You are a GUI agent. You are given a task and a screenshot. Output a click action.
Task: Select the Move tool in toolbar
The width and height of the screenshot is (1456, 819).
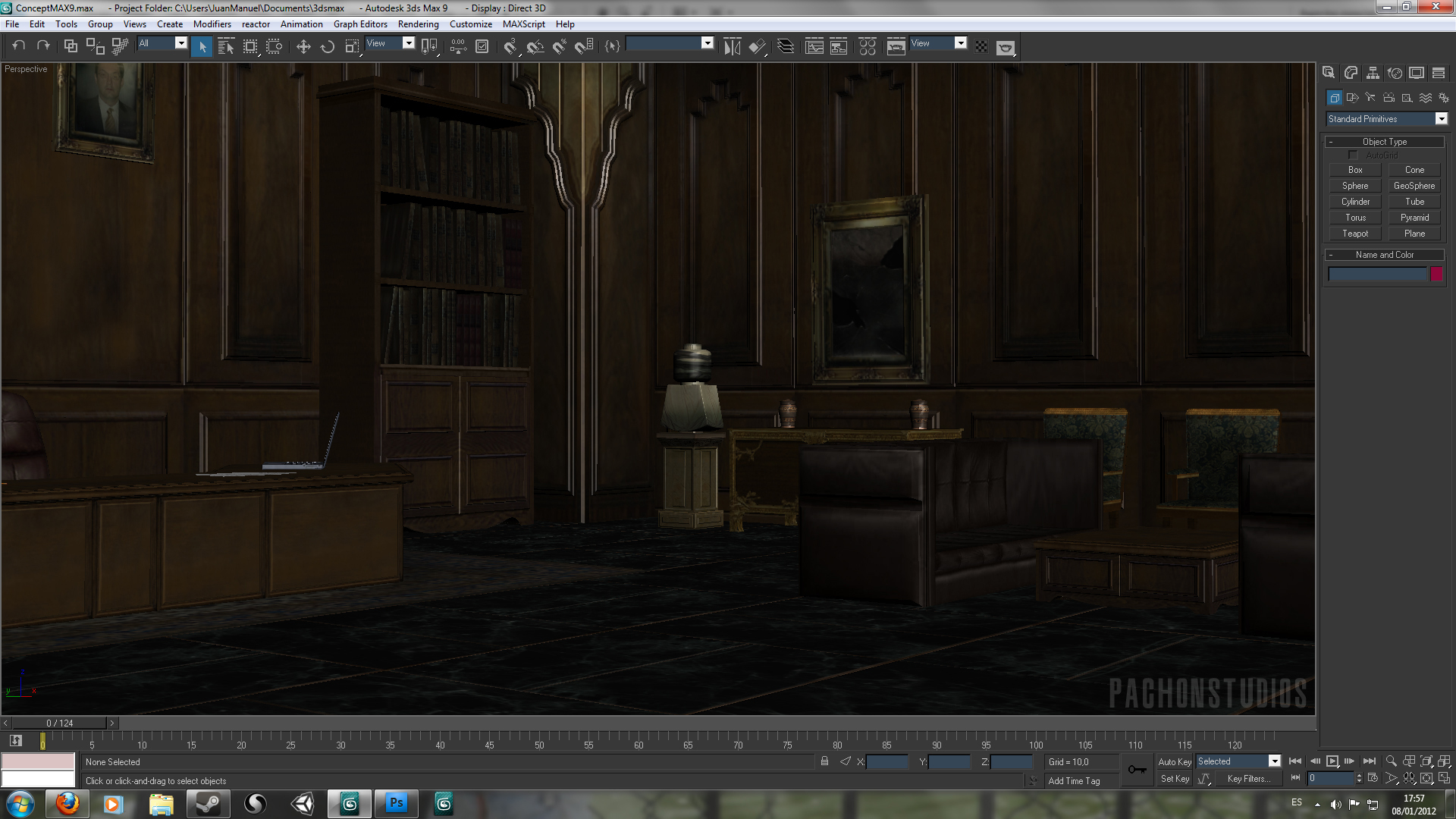pyautogui.click(x=303, y=47)
